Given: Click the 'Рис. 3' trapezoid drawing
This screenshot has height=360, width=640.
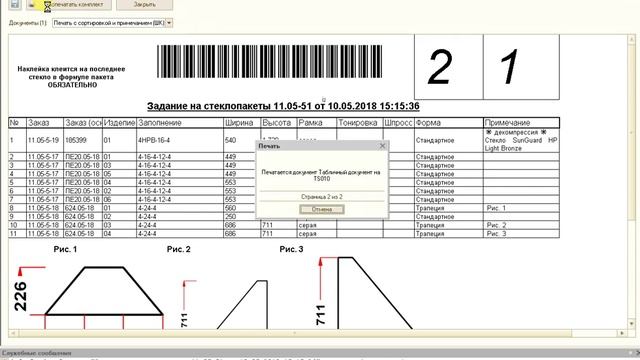Looking at the screenshot, I should click(375, 293).
